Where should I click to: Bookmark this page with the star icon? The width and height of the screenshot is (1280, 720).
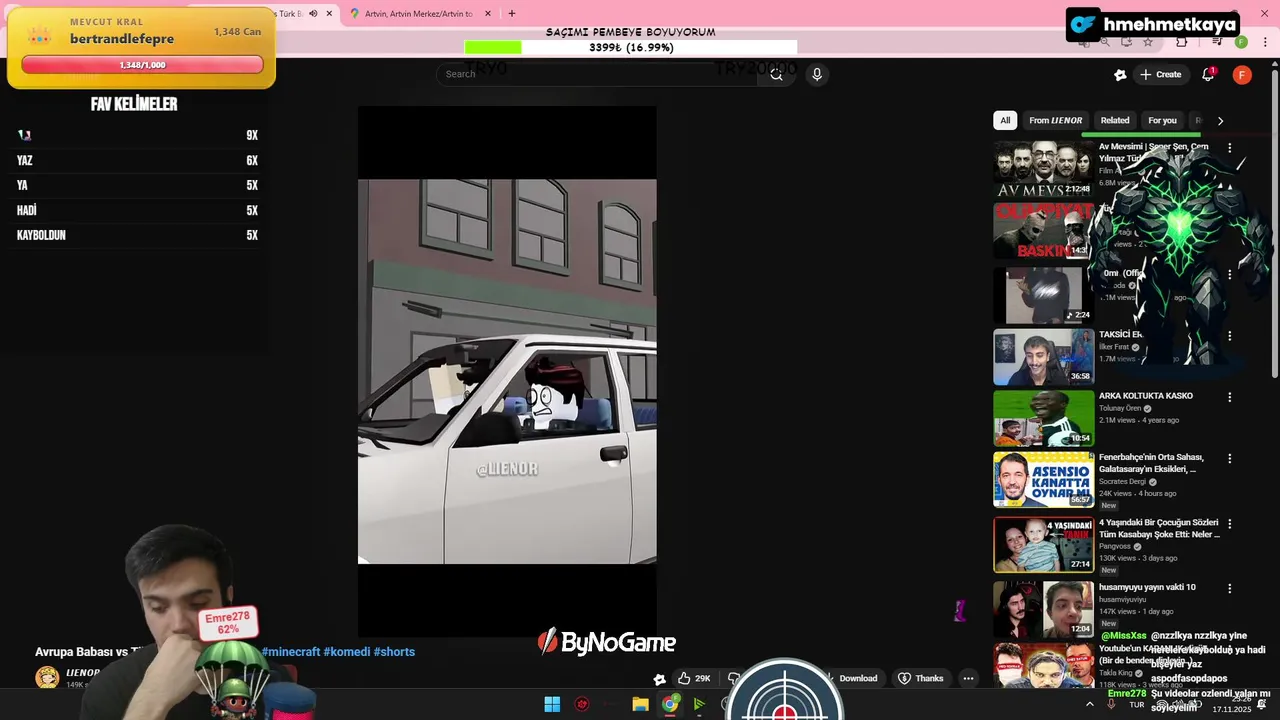click(1148, 42)
